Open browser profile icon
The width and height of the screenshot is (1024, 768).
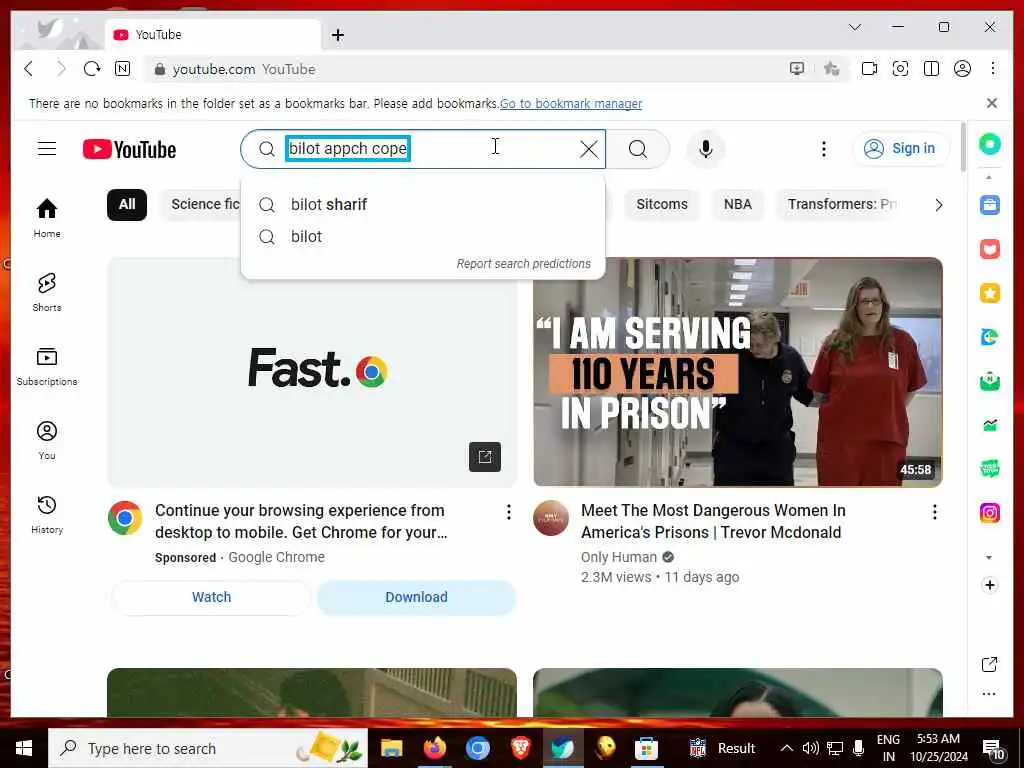tap(962, 69)
